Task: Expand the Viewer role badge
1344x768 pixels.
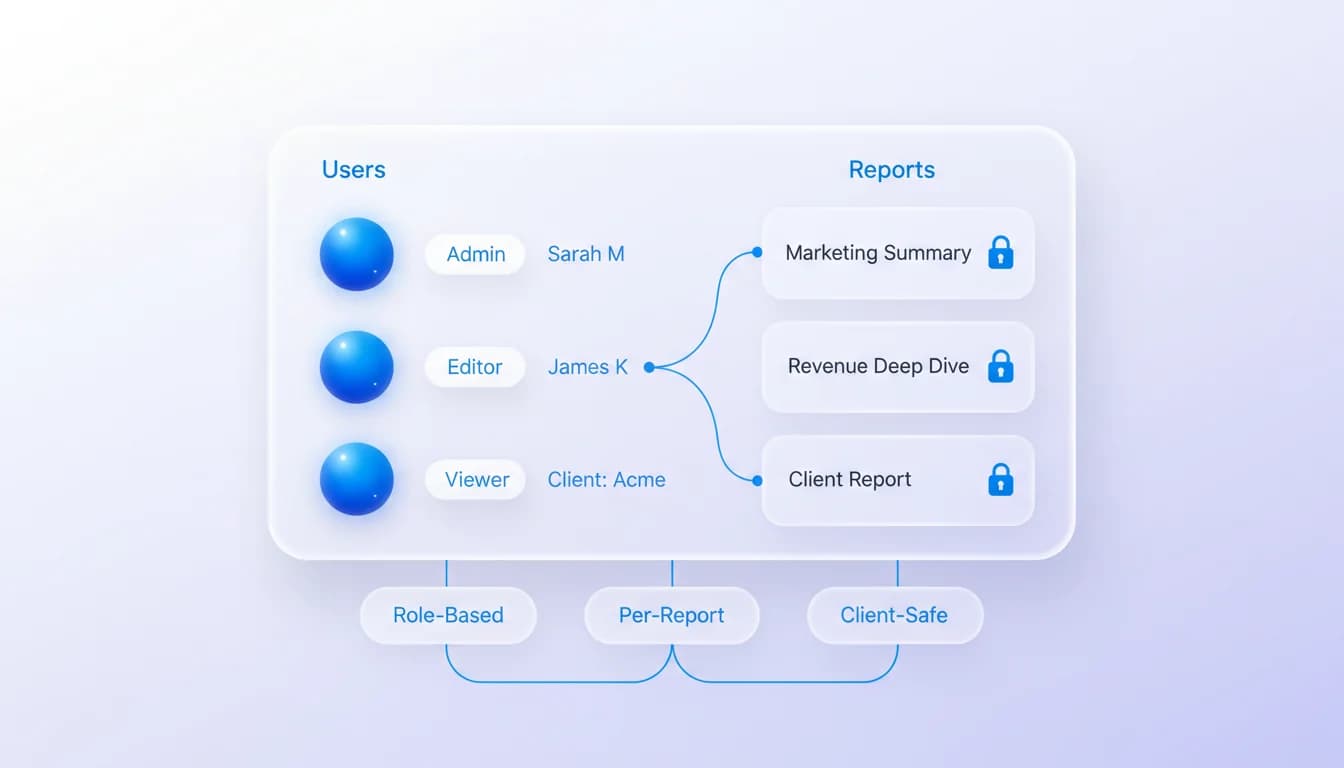Action: click(475, 479)
